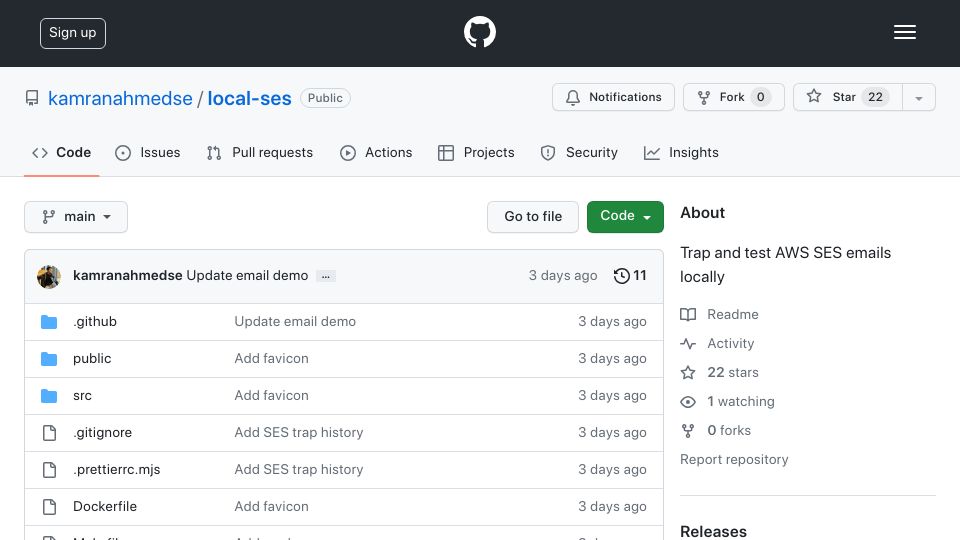Open Add favicon commit in Dockerfile row
Image resolution: width=960 pixels, height=540 pixels.
pos(271,506)
